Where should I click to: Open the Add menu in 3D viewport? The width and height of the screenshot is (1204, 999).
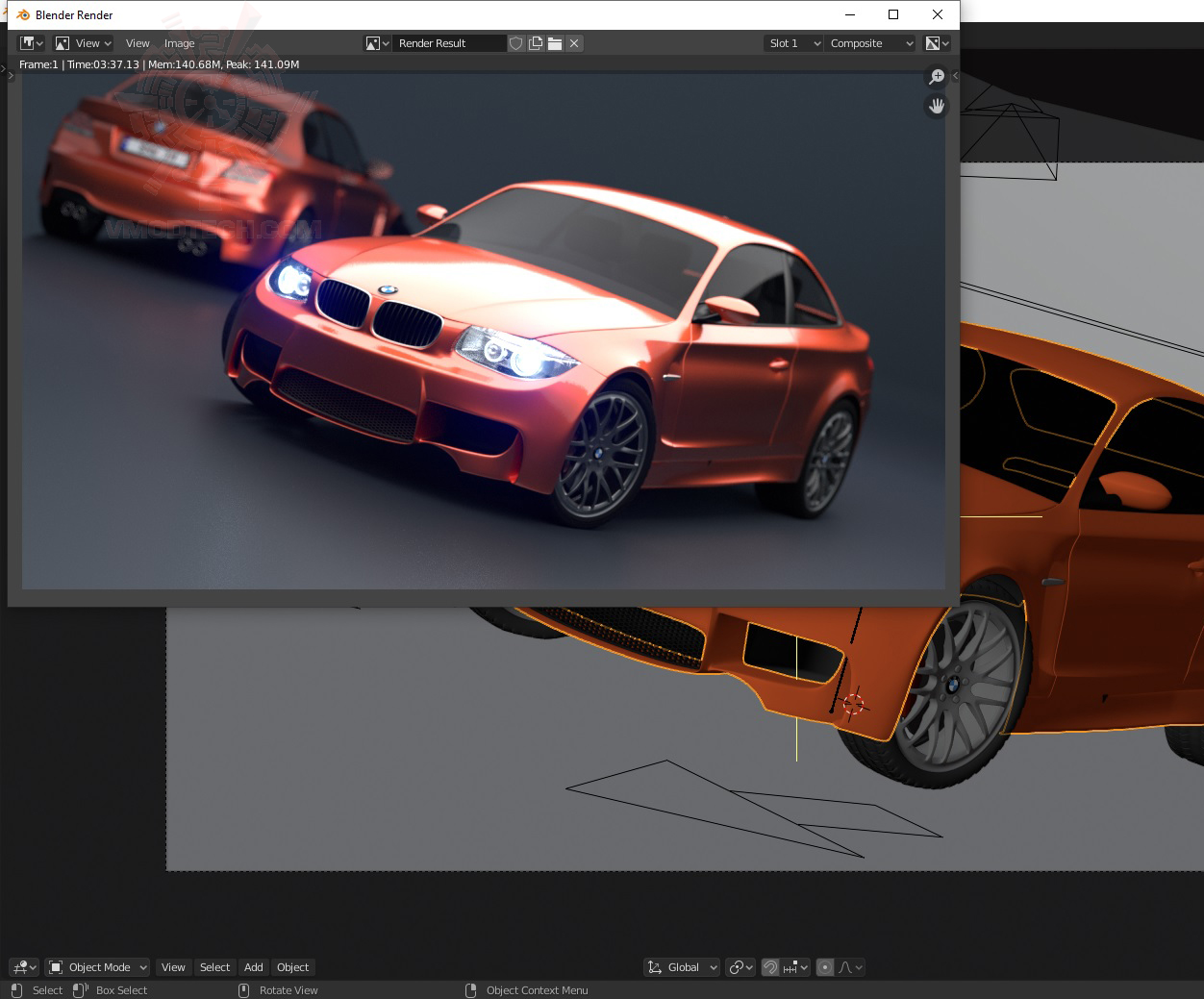coord(253,967)
